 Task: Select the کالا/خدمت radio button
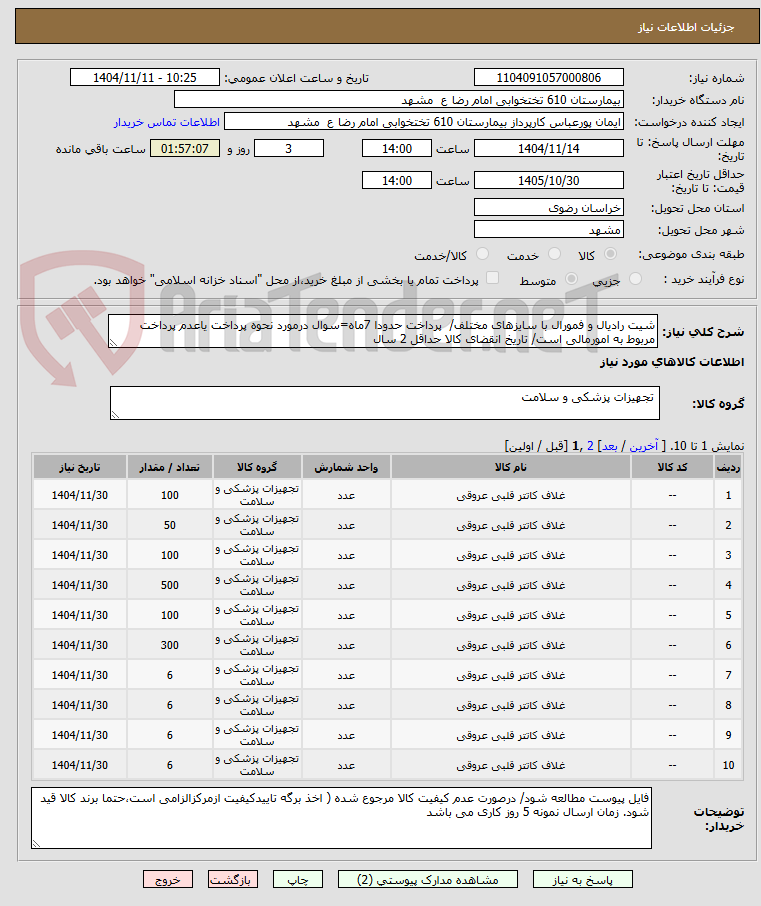tap(482, 254)
